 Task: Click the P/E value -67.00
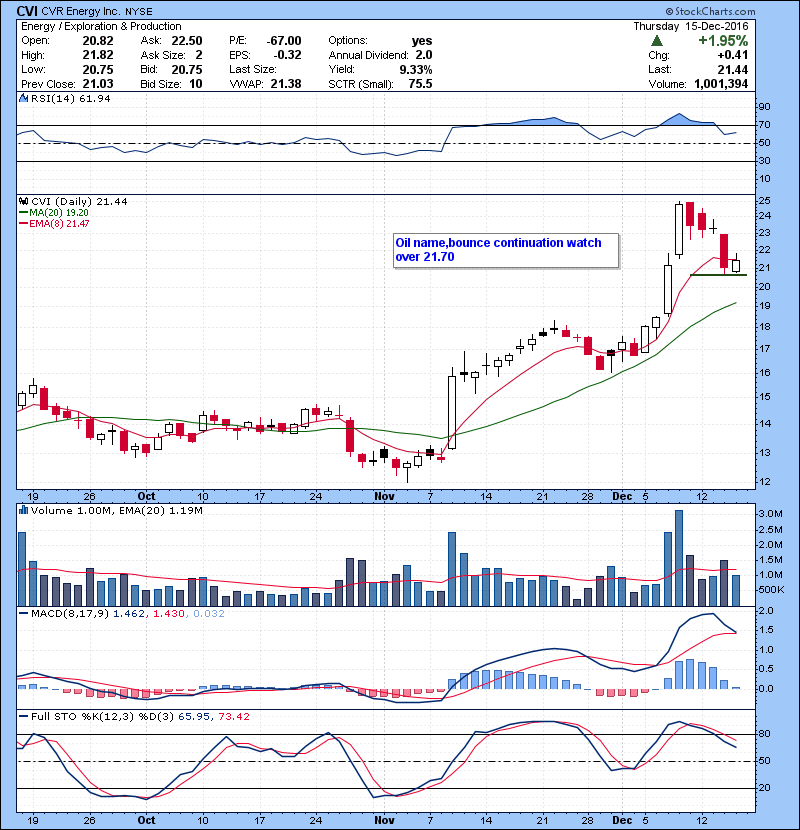(284, 41)
